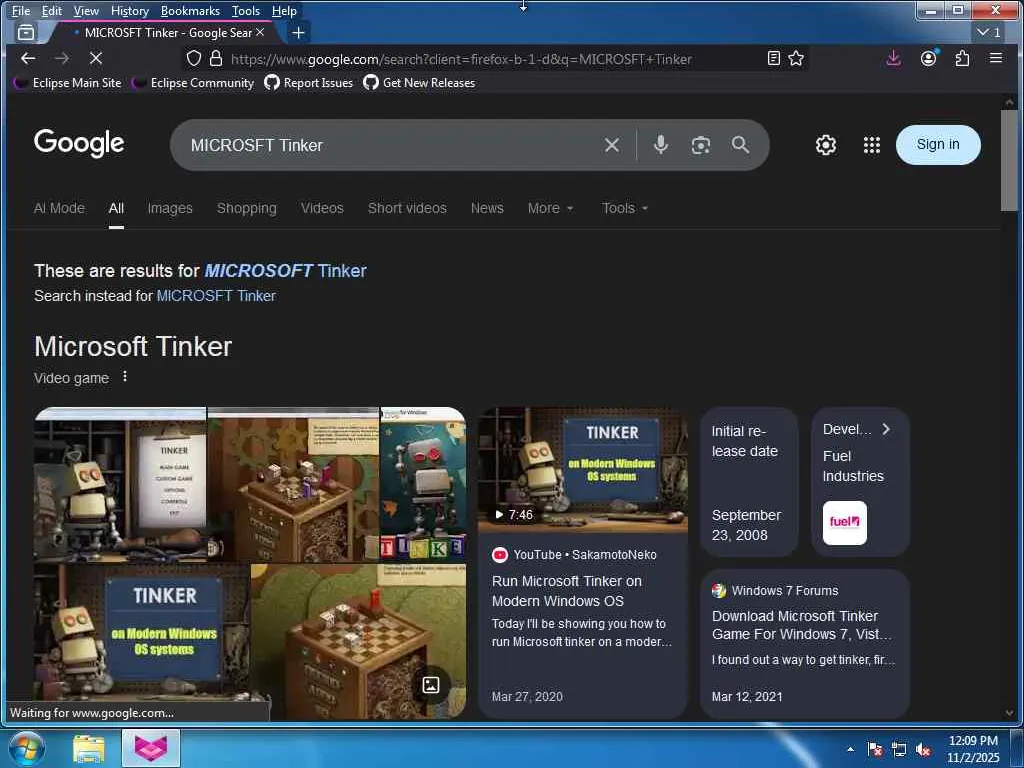Open Report Issues bookmark
1024x768 pixels.
[x=309, y=83]
